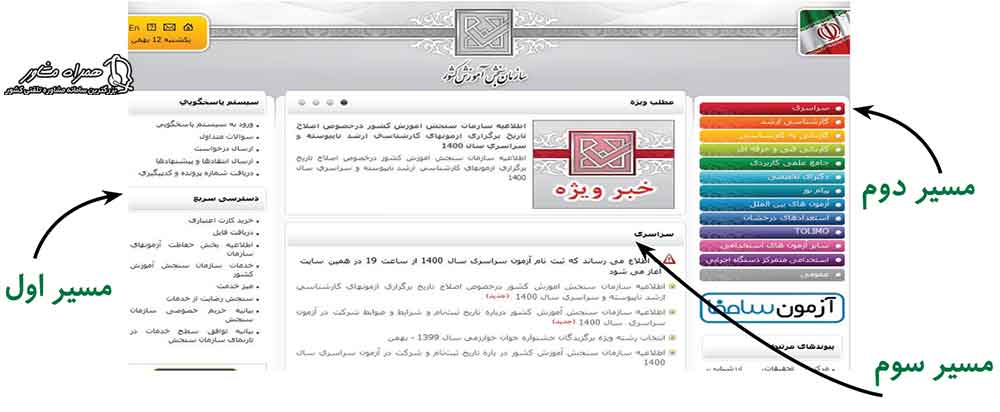This screenshot has width=1000, height=412.
Task: Open the green جامع علمی کاربردی item
Action: (772, 163)
